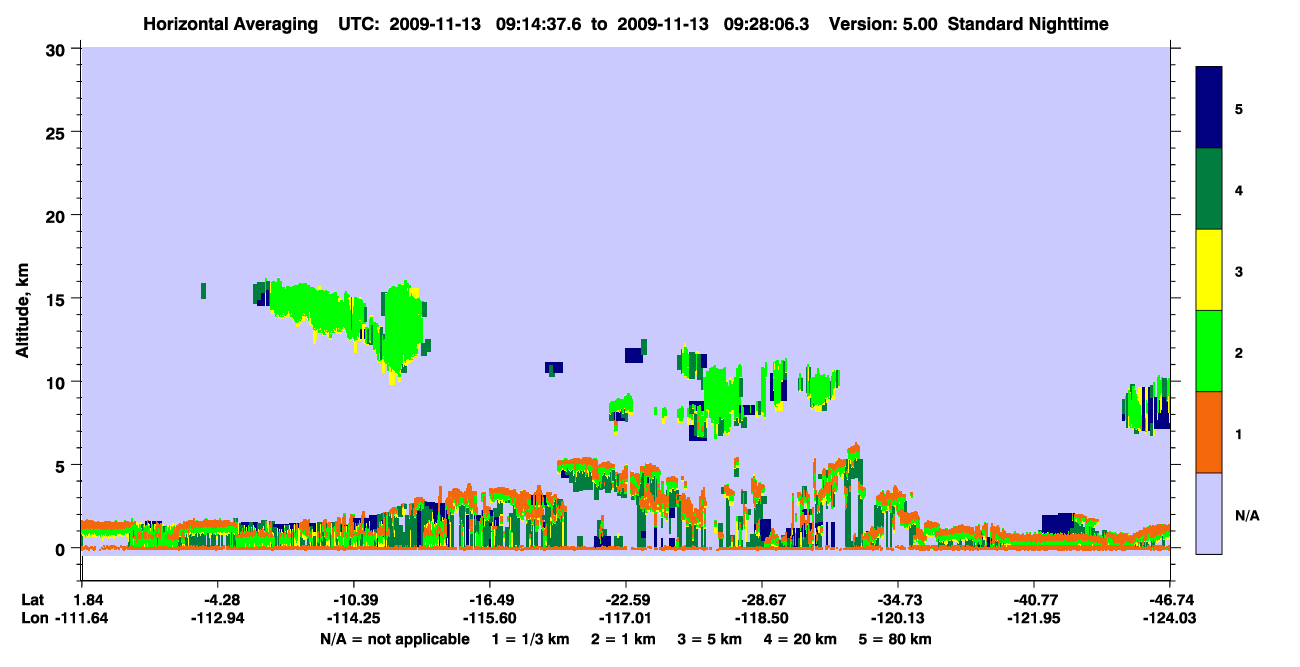Click the yellow colorbar segment labeled 3

(x=1209, y=270)
